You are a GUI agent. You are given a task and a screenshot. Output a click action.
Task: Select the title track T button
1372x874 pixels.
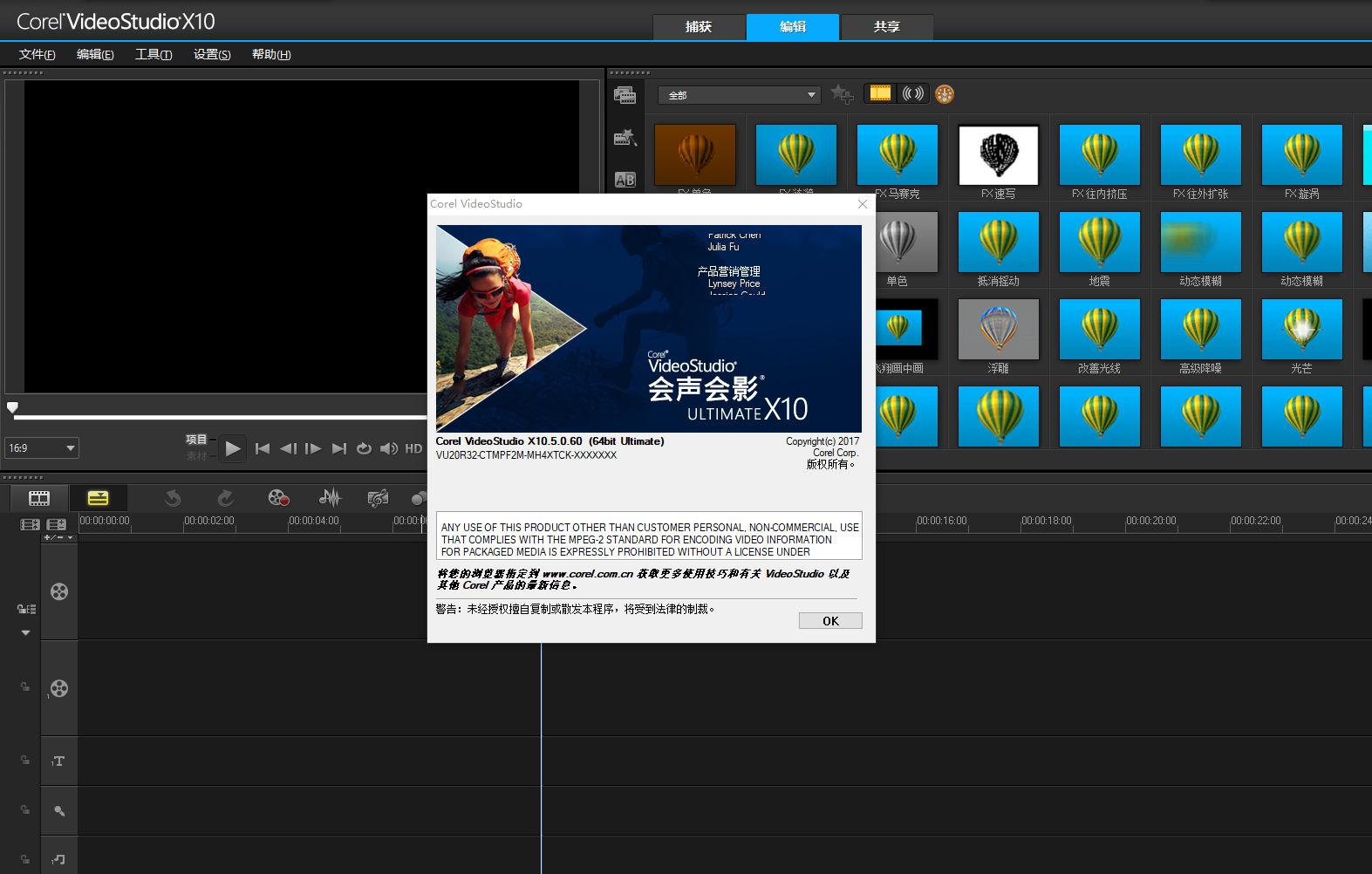(x=58, y=761)
